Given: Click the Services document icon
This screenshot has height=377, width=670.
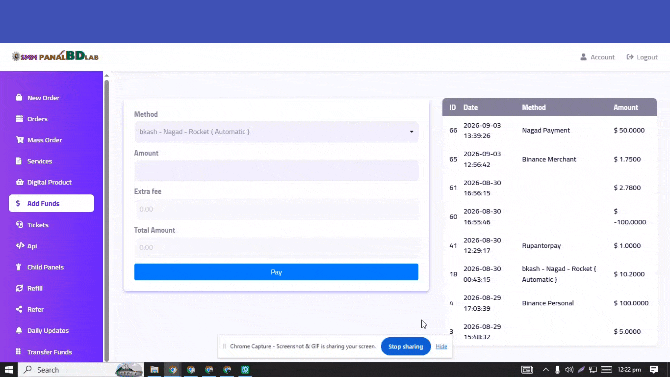Looking at the screenshot, I should [x=18, y=161].
